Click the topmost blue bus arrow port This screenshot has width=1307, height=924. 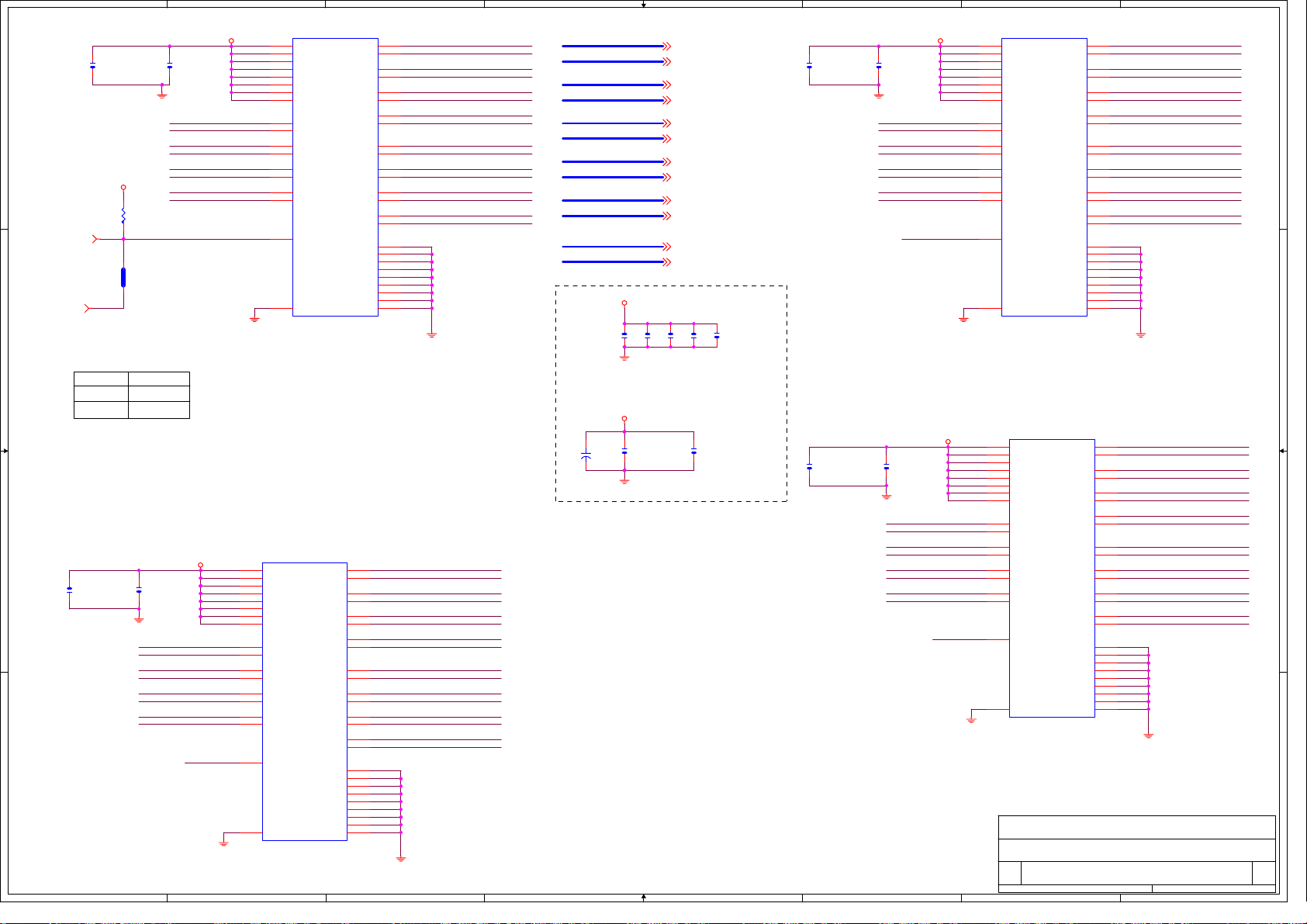(667, 47)
